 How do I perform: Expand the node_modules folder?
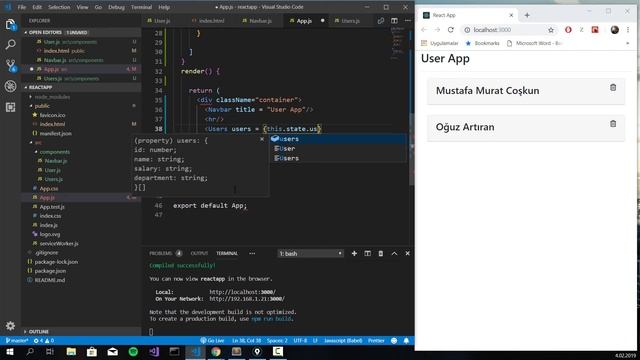coord(52,97)
